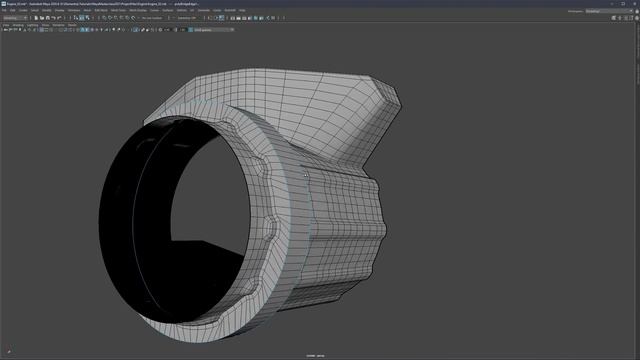Toggle Snap to points
This screenshot has width=640, height=360.
tap(116, 18)
